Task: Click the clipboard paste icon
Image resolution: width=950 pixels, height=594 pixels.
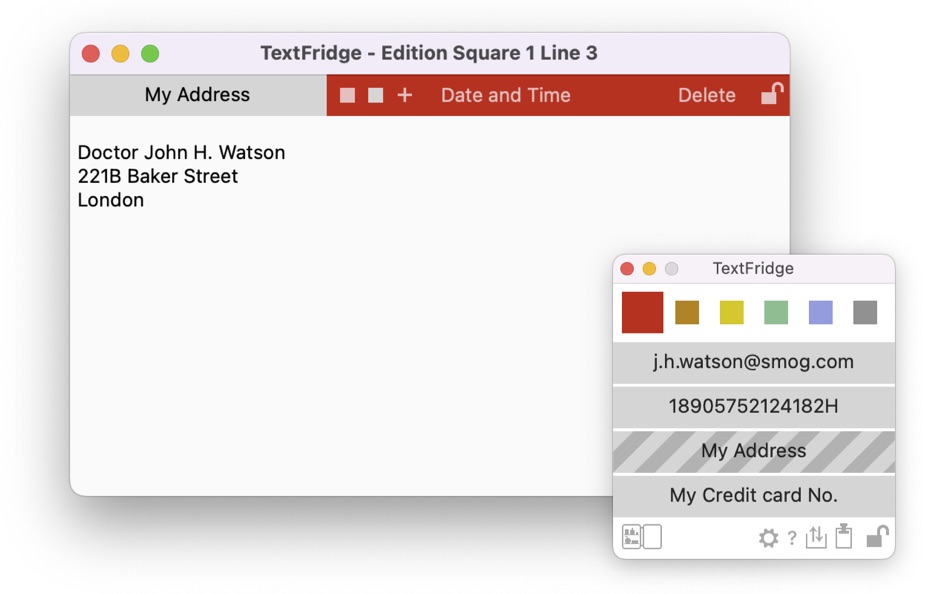Action: [843, 536]
